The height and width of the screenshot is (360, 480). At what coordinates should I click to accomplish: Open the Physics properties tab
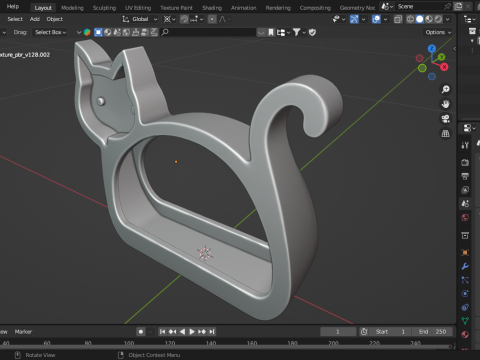tap(465, 293)
